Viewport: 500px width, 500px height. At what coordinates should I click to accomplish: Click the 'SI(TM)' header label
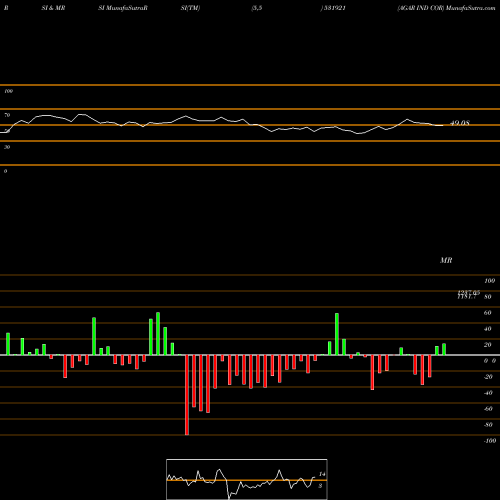coord(190,8)
